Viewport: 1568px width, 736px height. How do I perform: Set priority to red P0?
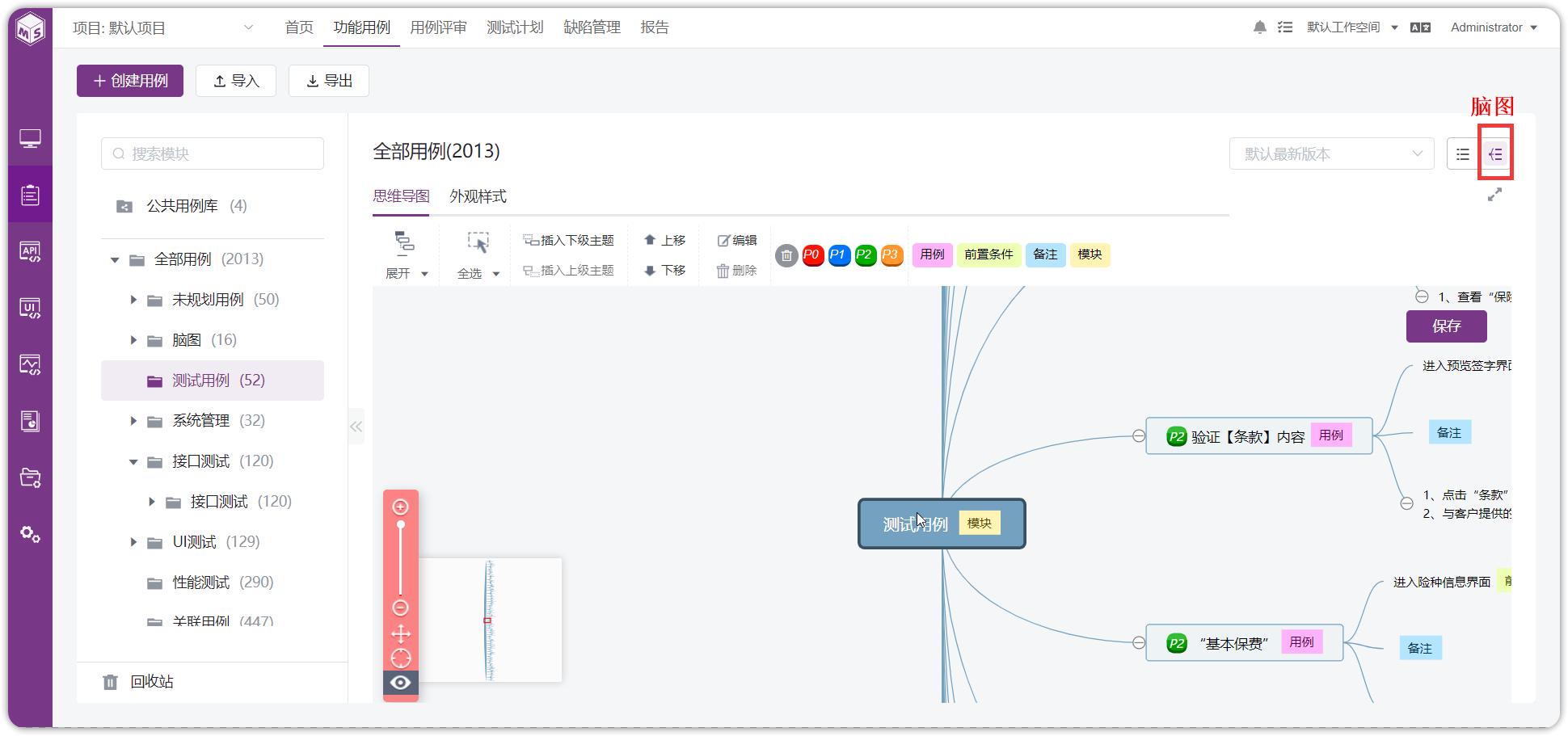(x=812, y=255)
